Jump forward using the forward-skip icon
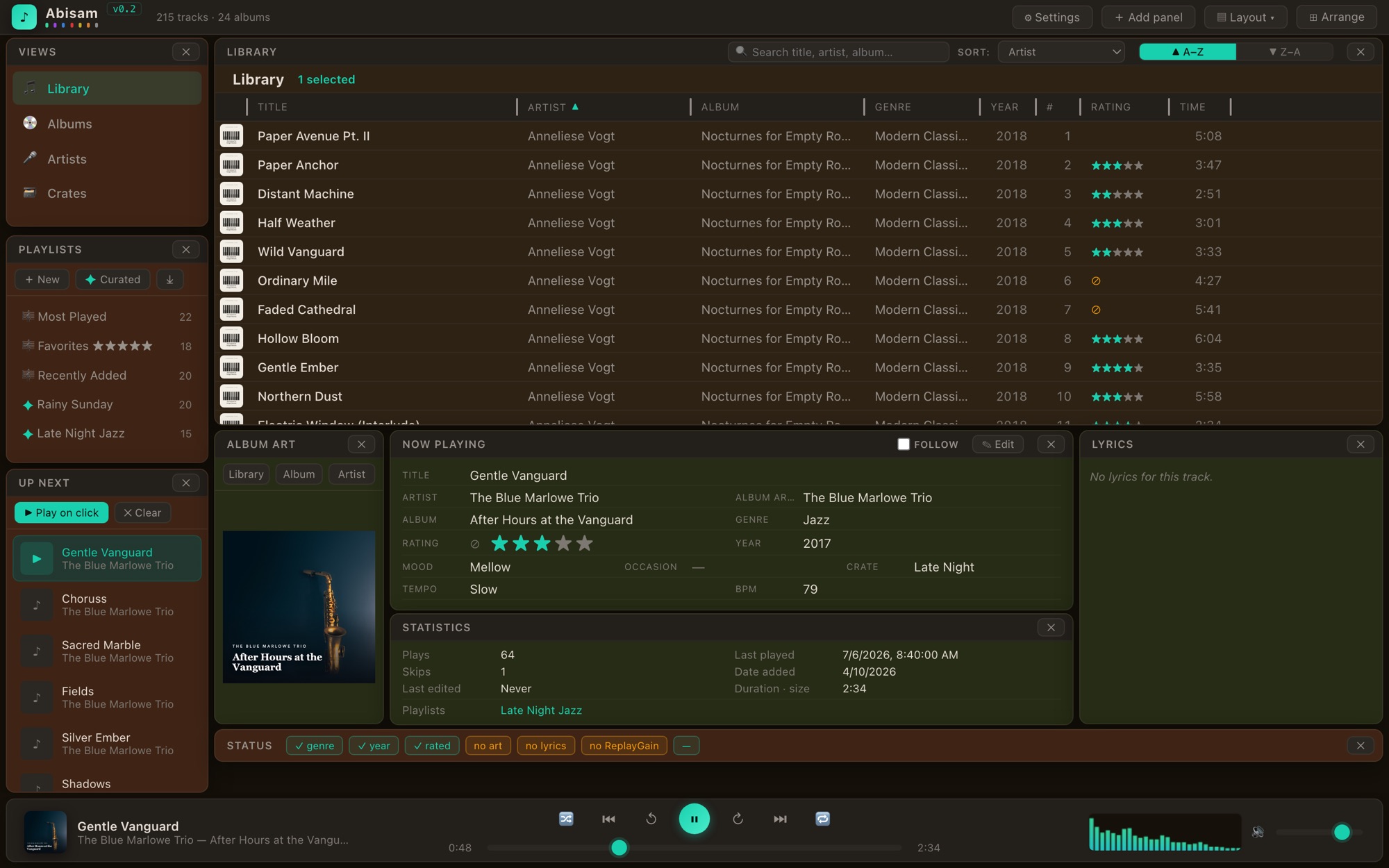 [x=738, y=819]
